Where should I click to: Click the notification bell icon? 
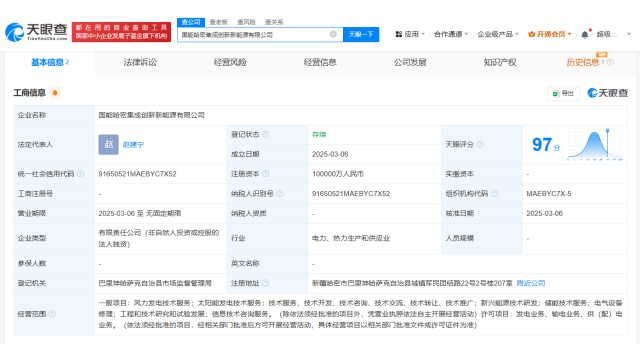(585, 34)
